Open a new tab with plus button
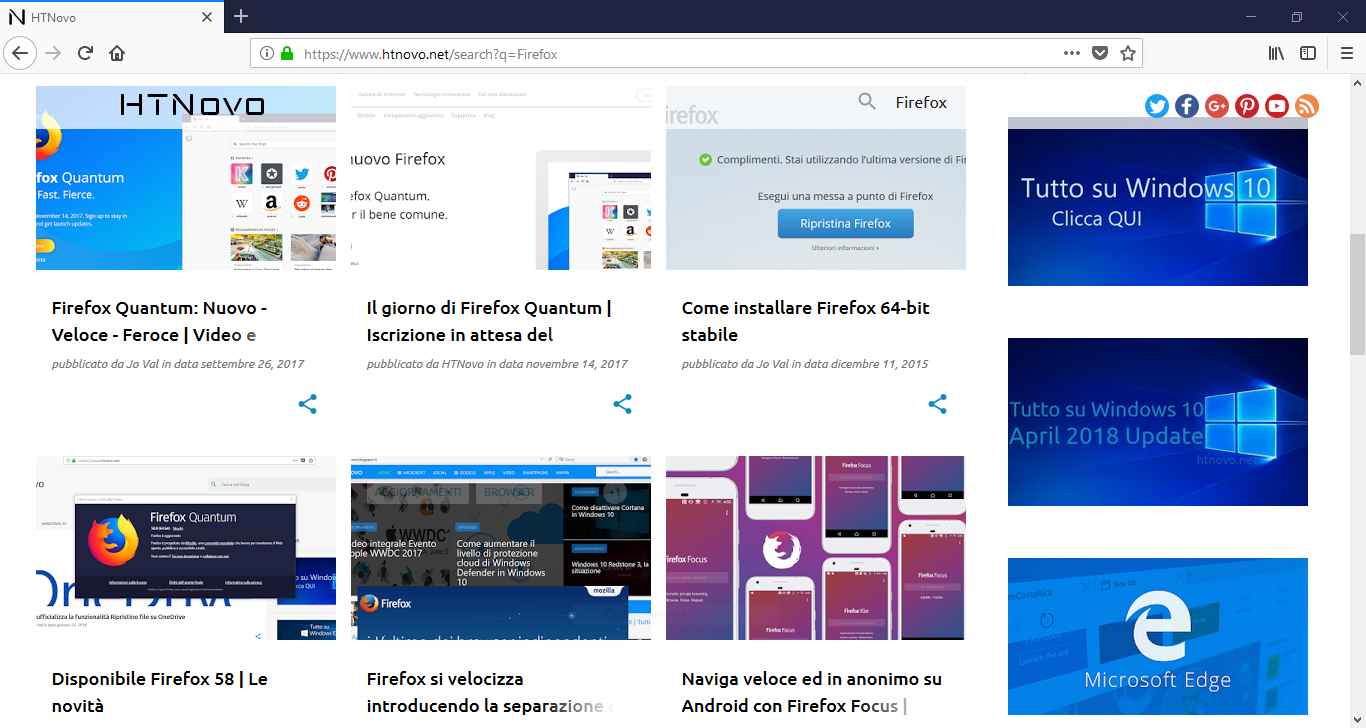 pos(241,16)
